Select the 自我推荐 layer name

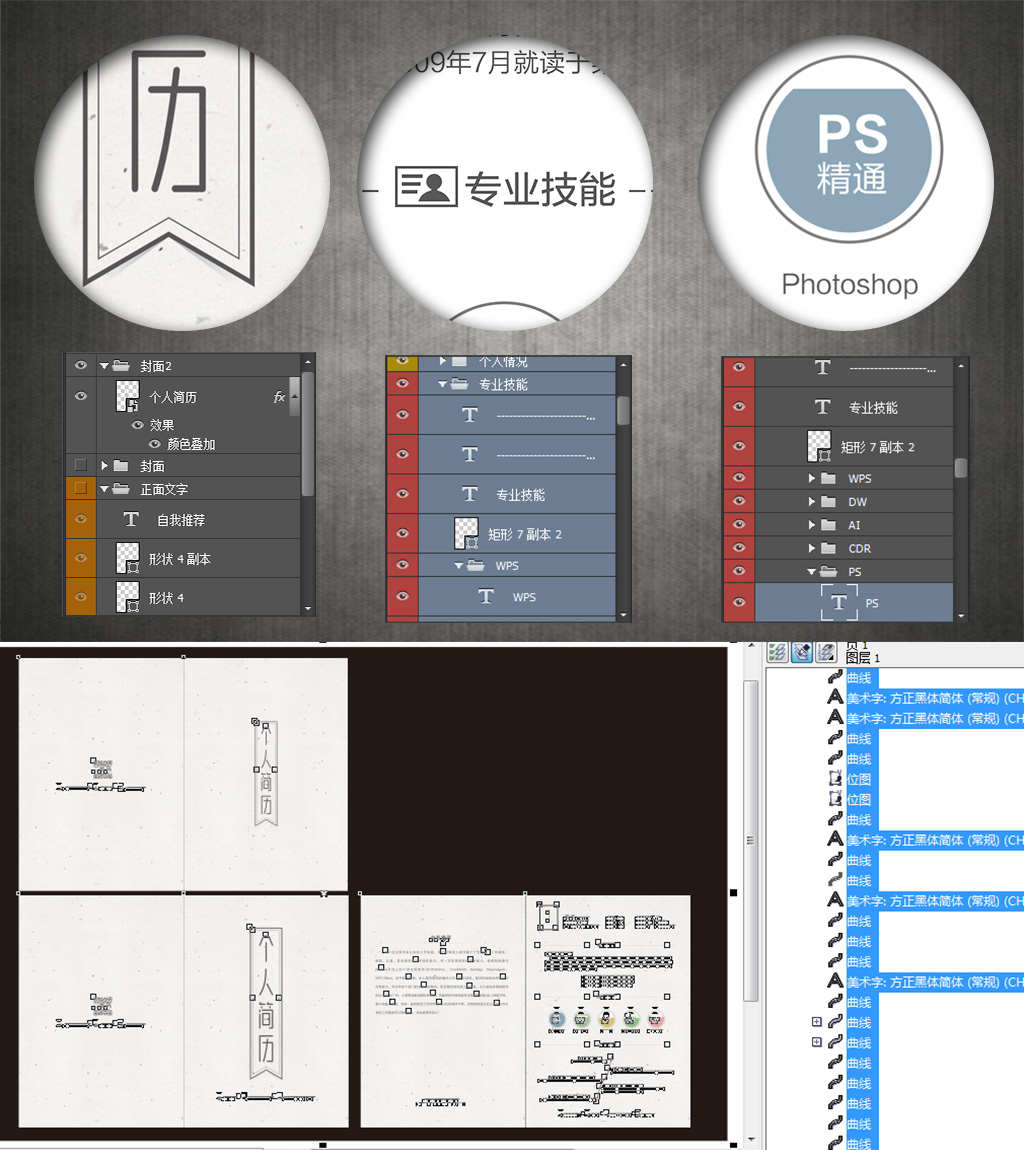coord(181,520)
